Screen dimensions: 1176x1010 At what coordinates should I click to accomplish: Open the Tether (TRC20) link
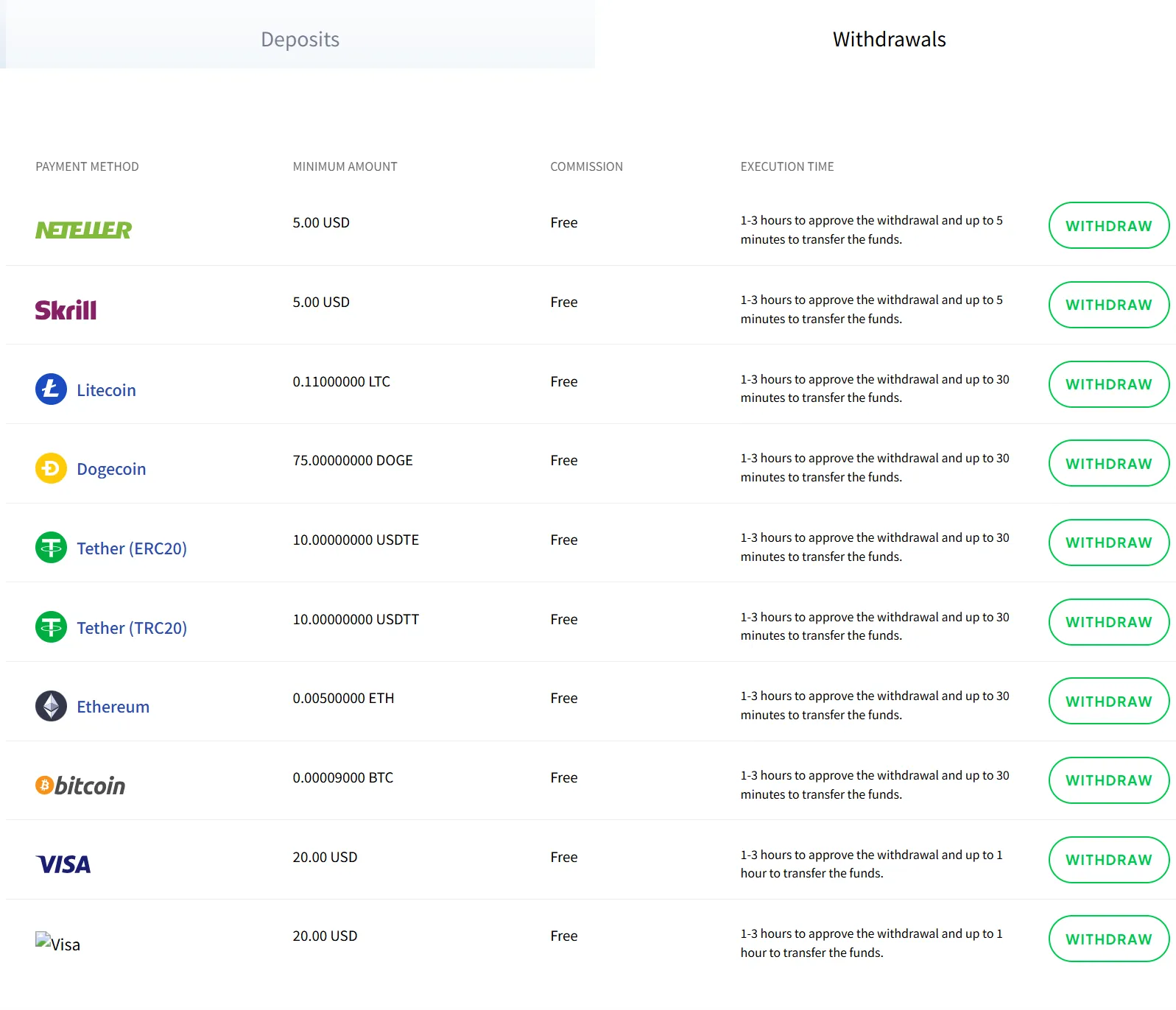pos(132,628)
